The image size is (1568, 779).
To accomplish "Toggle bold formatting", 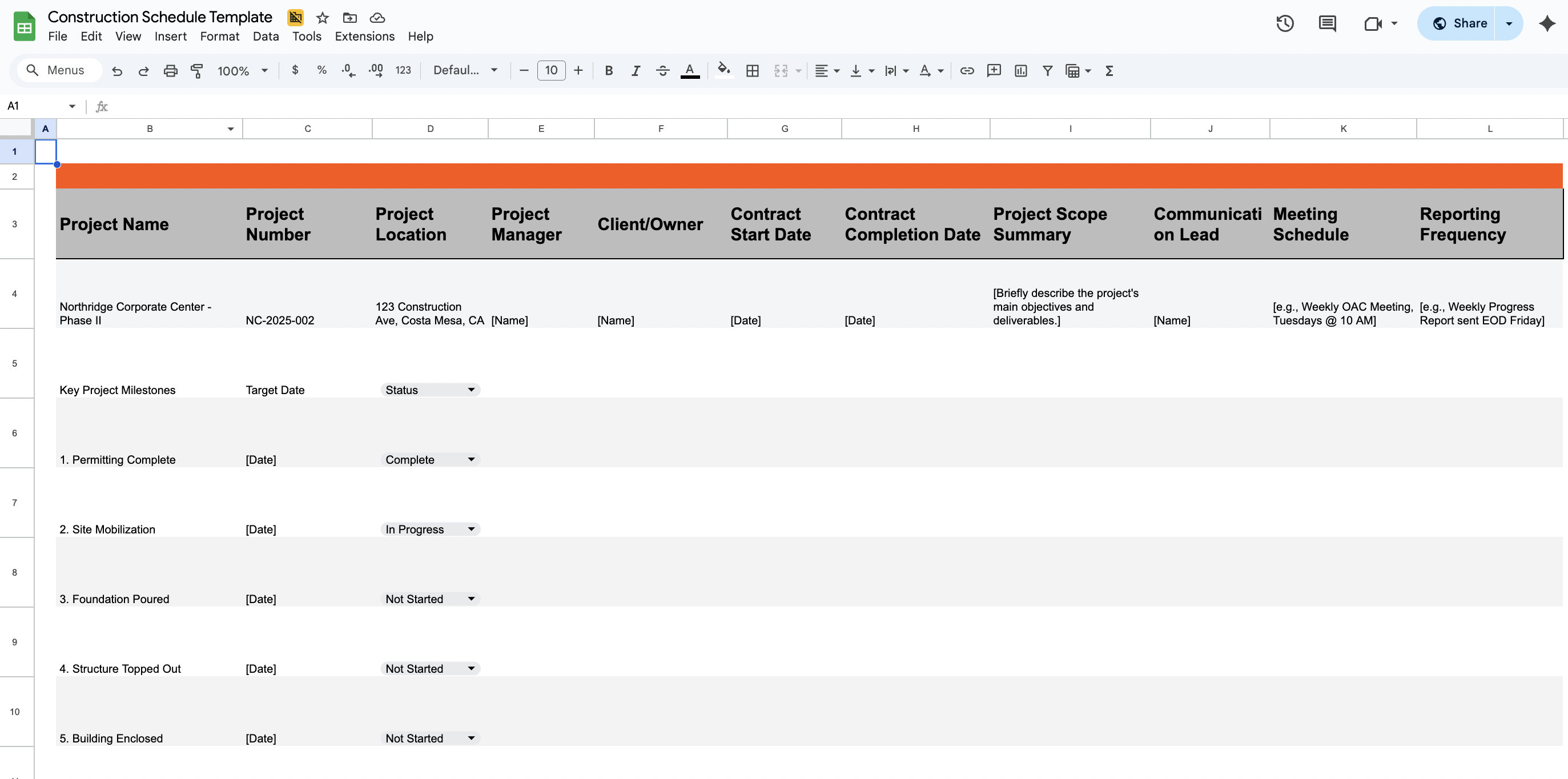I will tap(608, 71).
